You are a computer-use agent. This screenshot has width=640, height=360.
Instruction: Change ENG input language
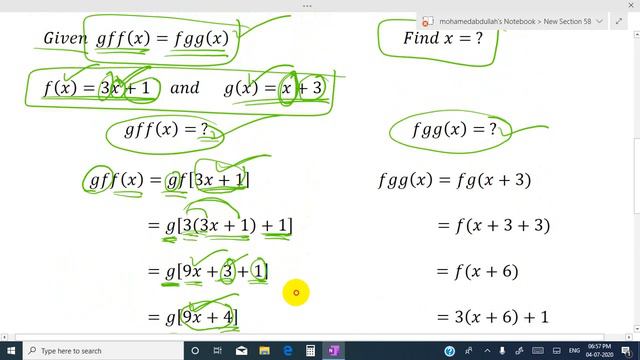click(x=574, y=351)
